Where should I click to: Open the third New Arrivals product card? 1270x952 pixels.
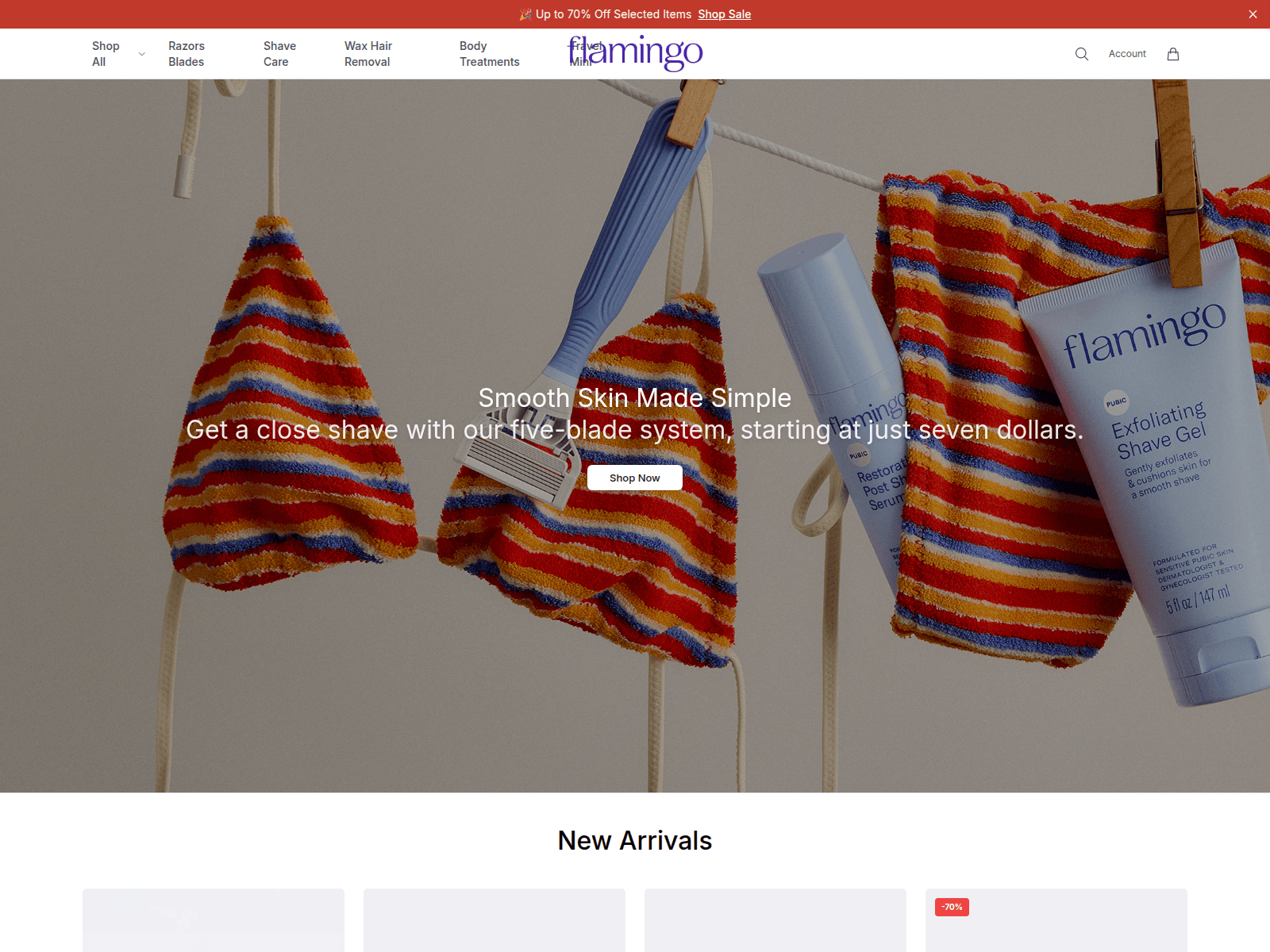(x=775, y=920)
